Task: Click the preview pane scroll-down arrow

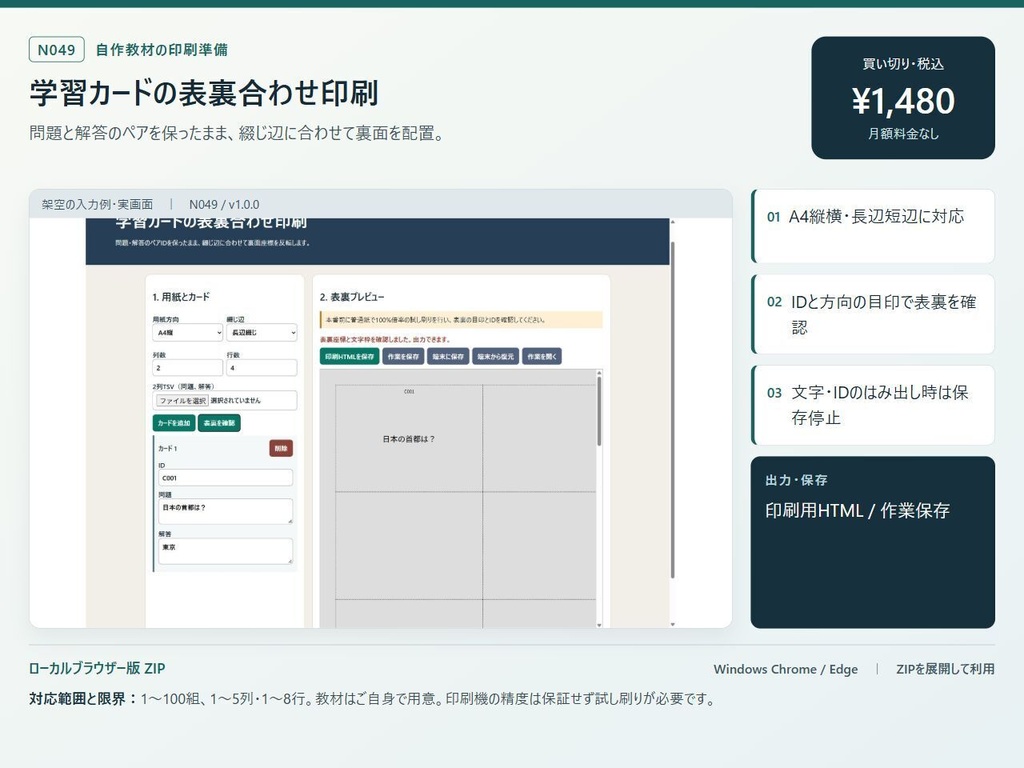Action: coord(599,625)
